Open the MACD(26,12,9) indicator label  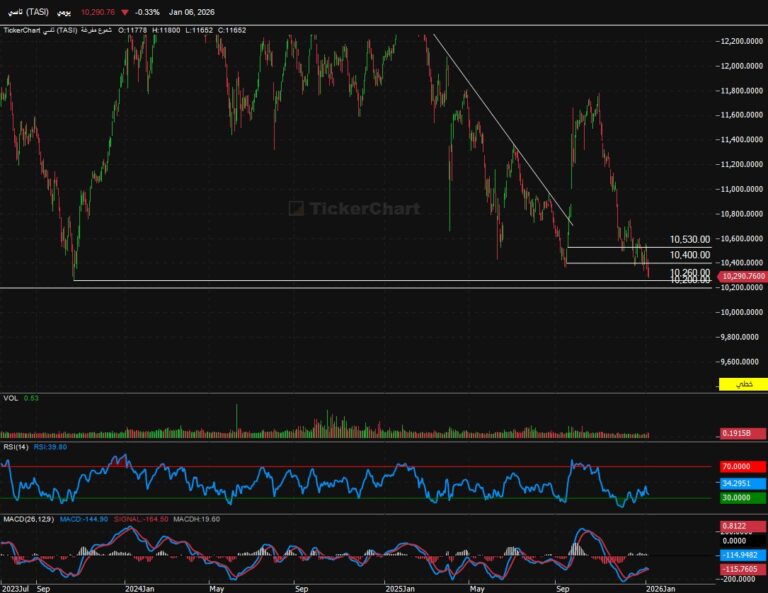pos(27,519)
